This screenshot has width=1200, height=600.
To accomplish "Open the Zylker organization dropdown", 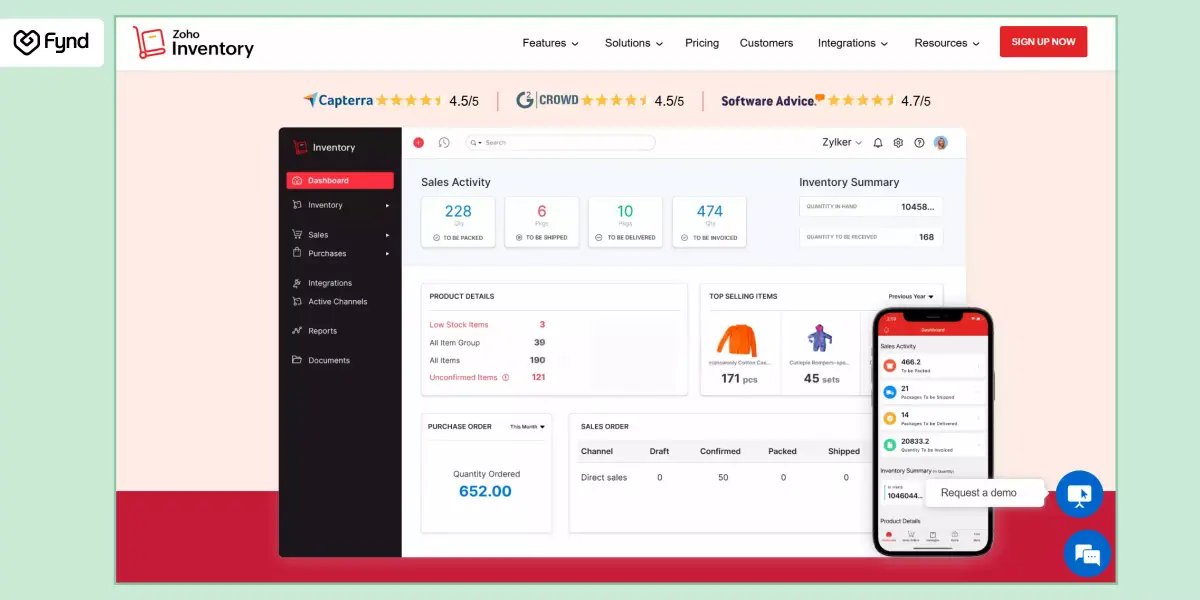I will coord(842,143).
